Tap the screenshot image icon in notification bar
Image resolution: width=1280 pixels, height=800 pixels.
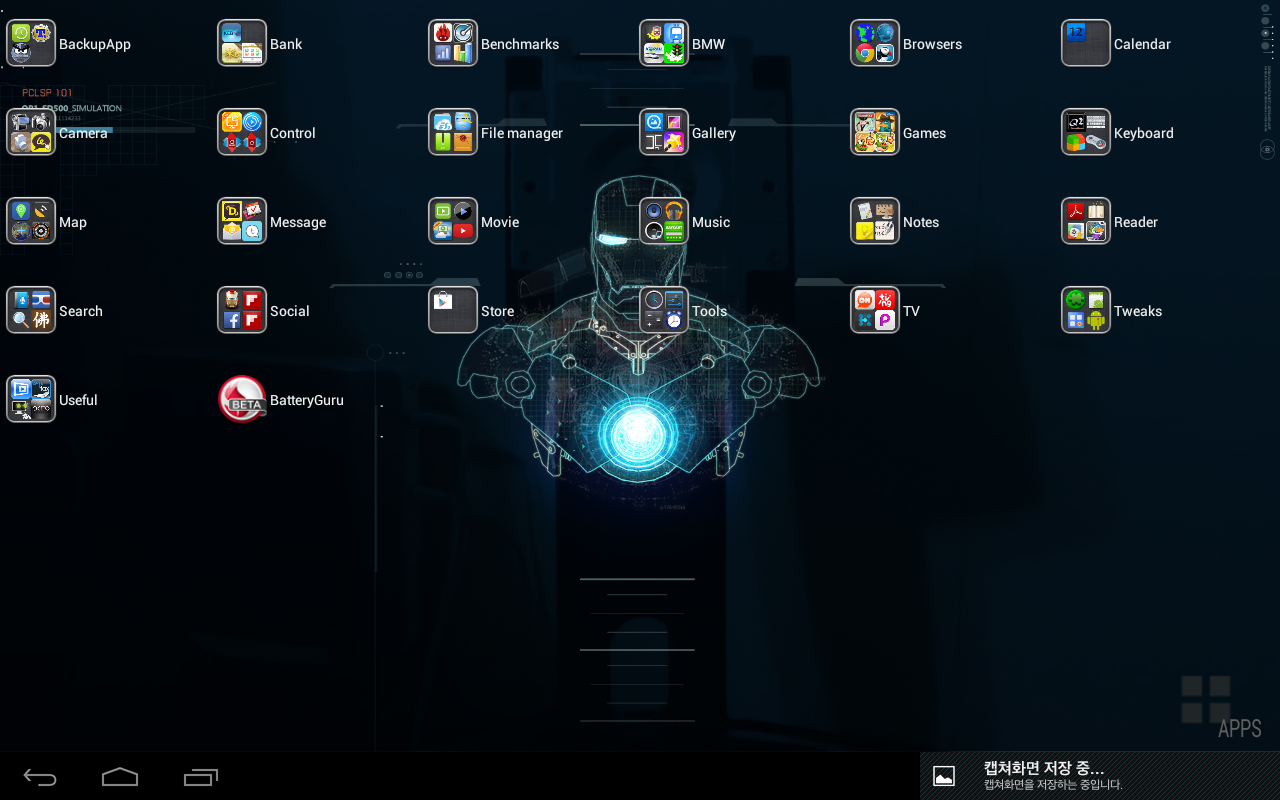(944, 776)
